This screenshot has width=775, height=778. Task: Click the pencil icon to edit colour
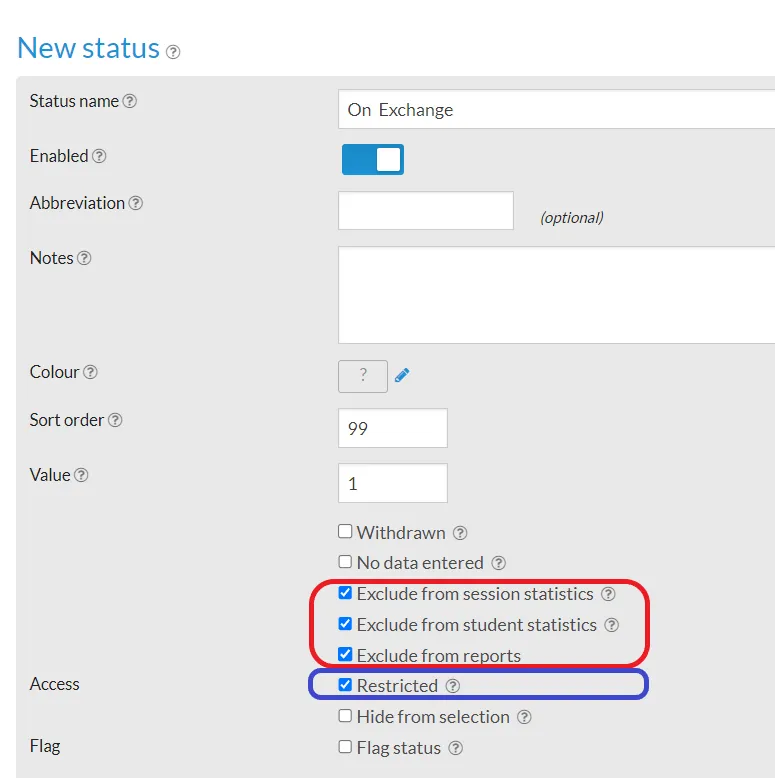pos(402,375)
